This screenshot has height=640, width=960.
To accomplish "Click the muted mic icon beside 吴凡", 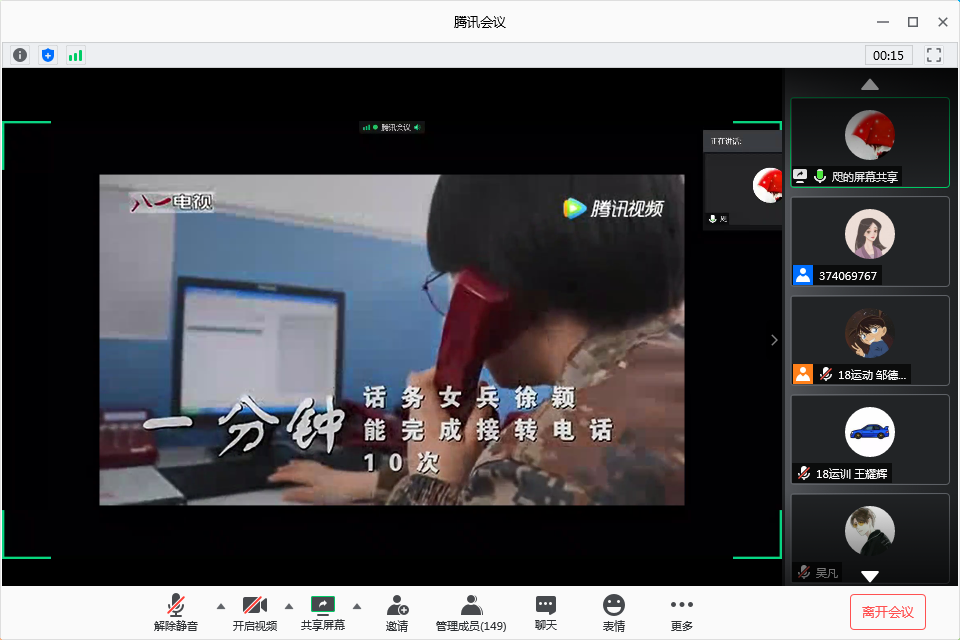I will pyautogui.click(x=804, y=572).
